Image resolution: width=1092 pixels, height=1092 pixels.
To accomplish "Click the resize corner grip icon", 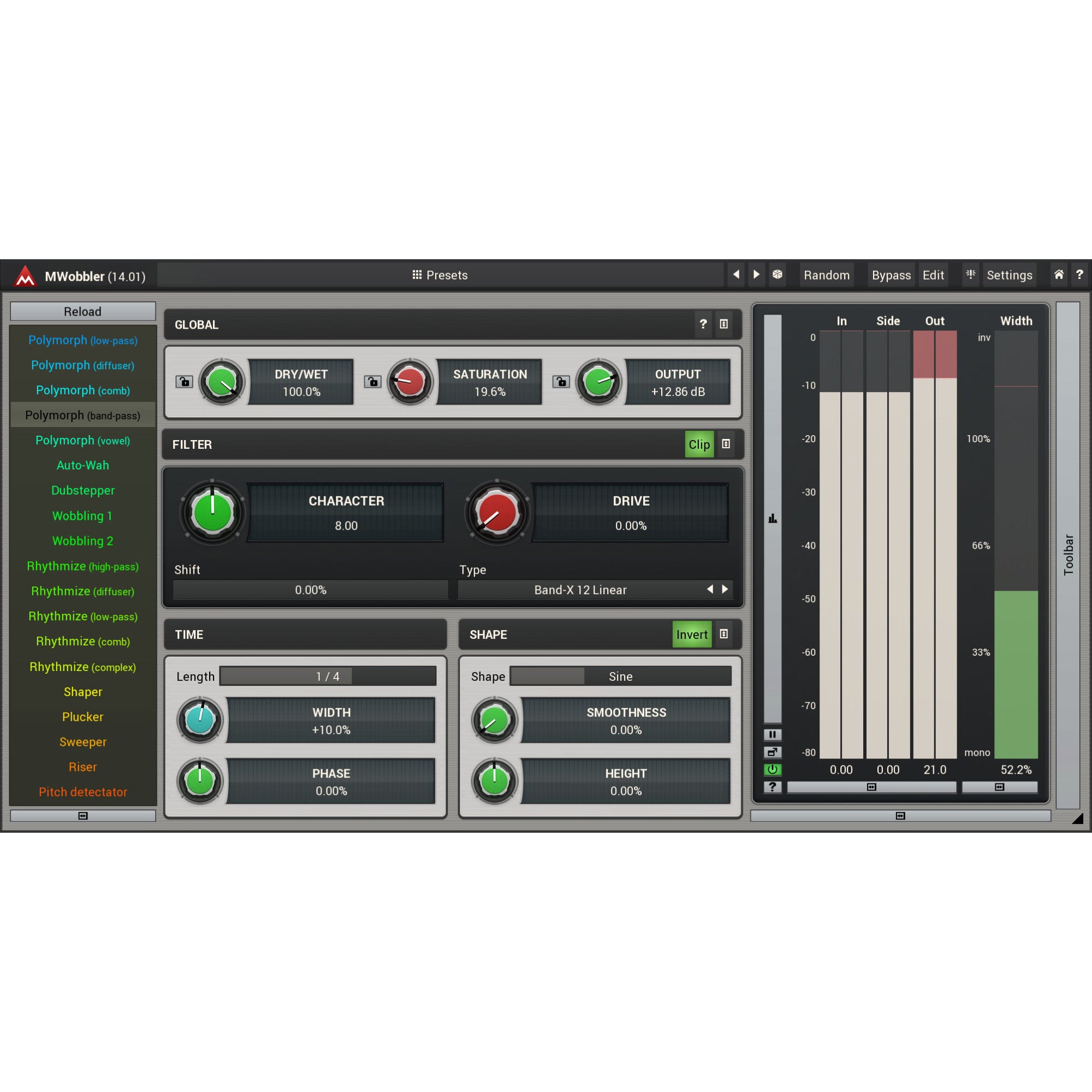I will tap(1077, 818).
